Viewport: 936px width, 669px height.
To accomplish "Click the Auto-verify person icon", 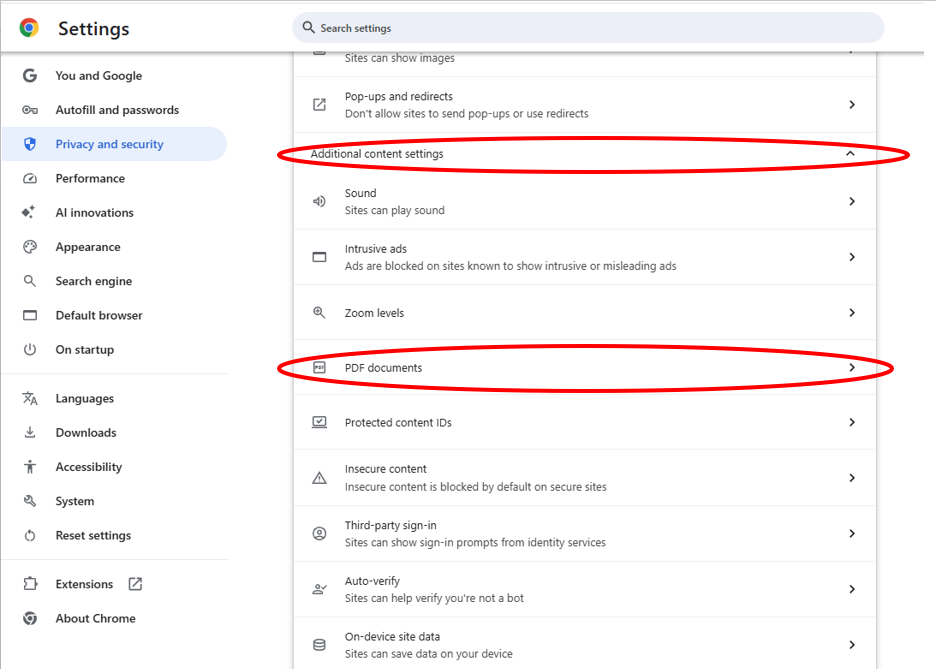I will click(319, 588).
